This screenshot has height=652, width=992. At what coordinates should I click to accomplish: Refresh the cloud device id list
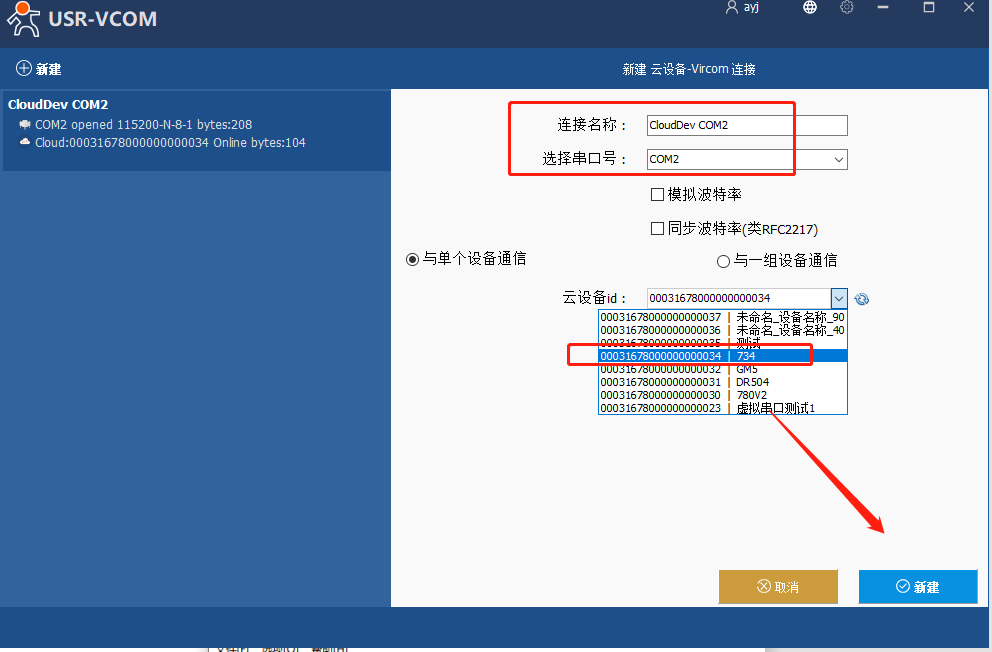click(862, 299)
